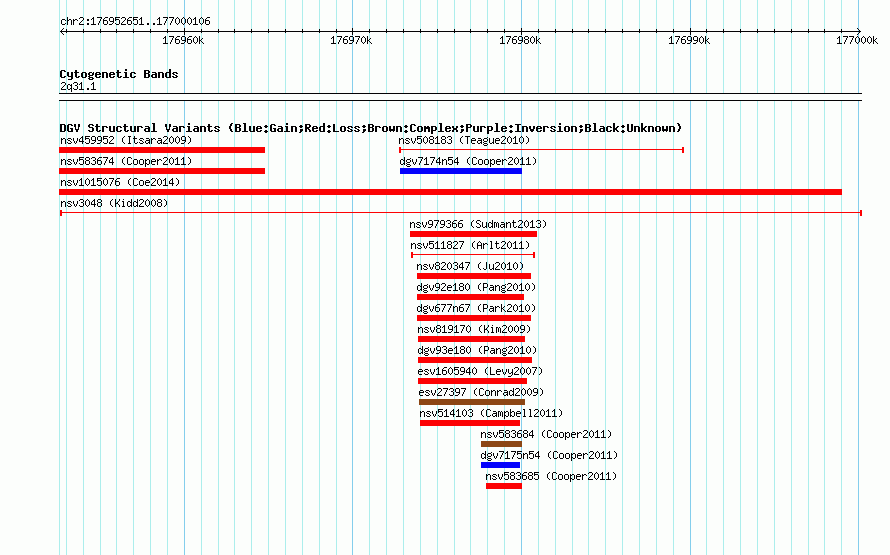Select the thin red line of nsv511827
890x555 pixels.
[473, 255]
